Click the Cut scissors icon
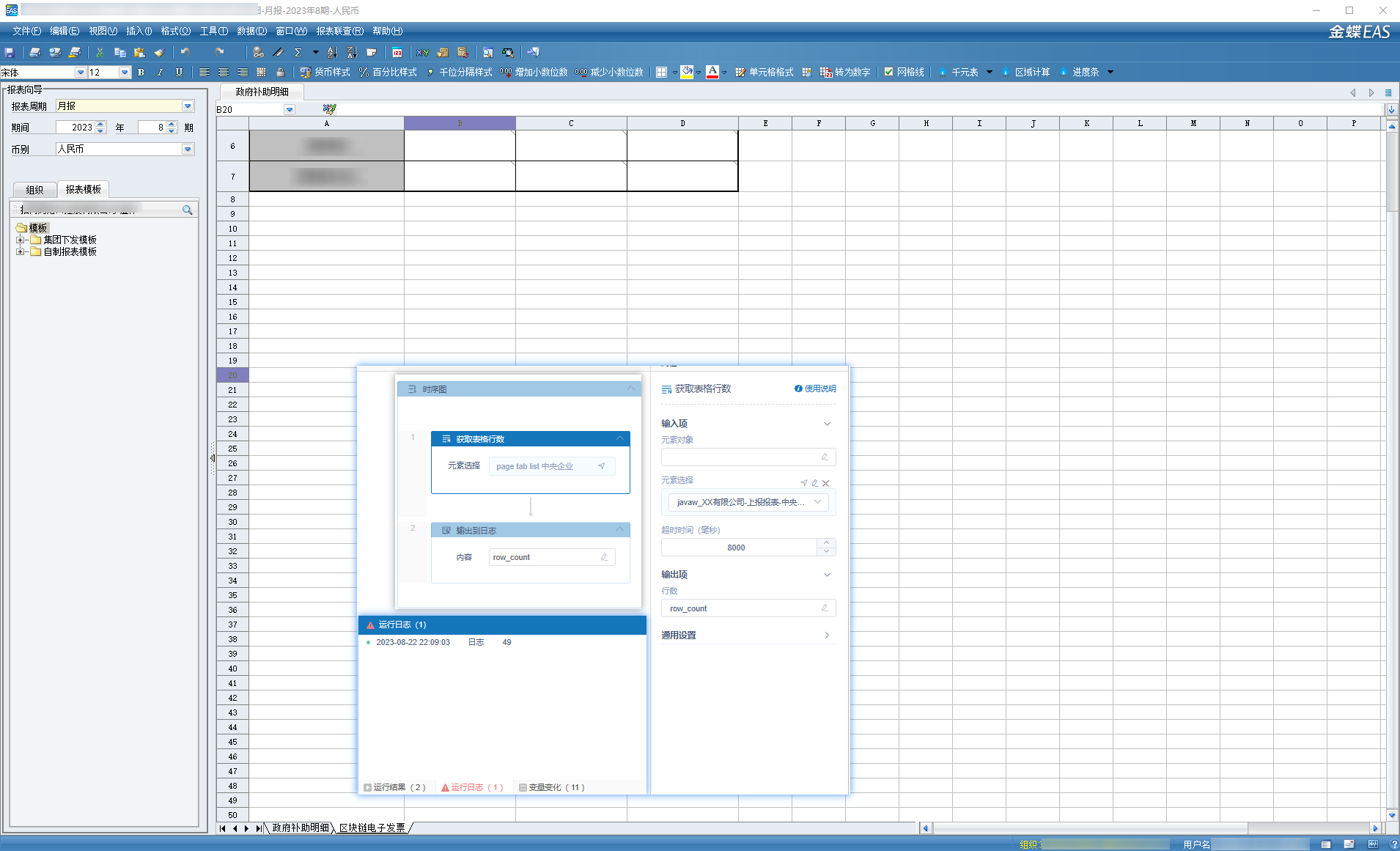Image resolution: width=1400 pixels, height=851 pixels. [100, 52]
